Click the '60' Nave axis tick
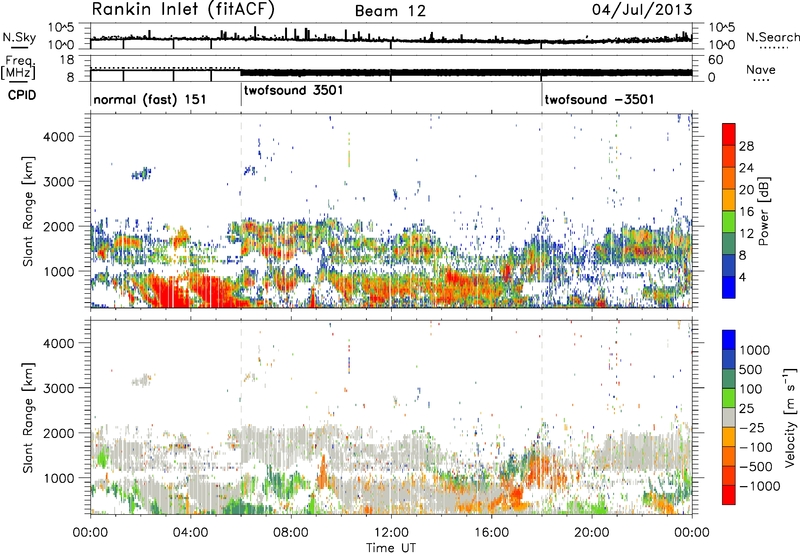This screenshot has height=554, width=800. (715, 60)
